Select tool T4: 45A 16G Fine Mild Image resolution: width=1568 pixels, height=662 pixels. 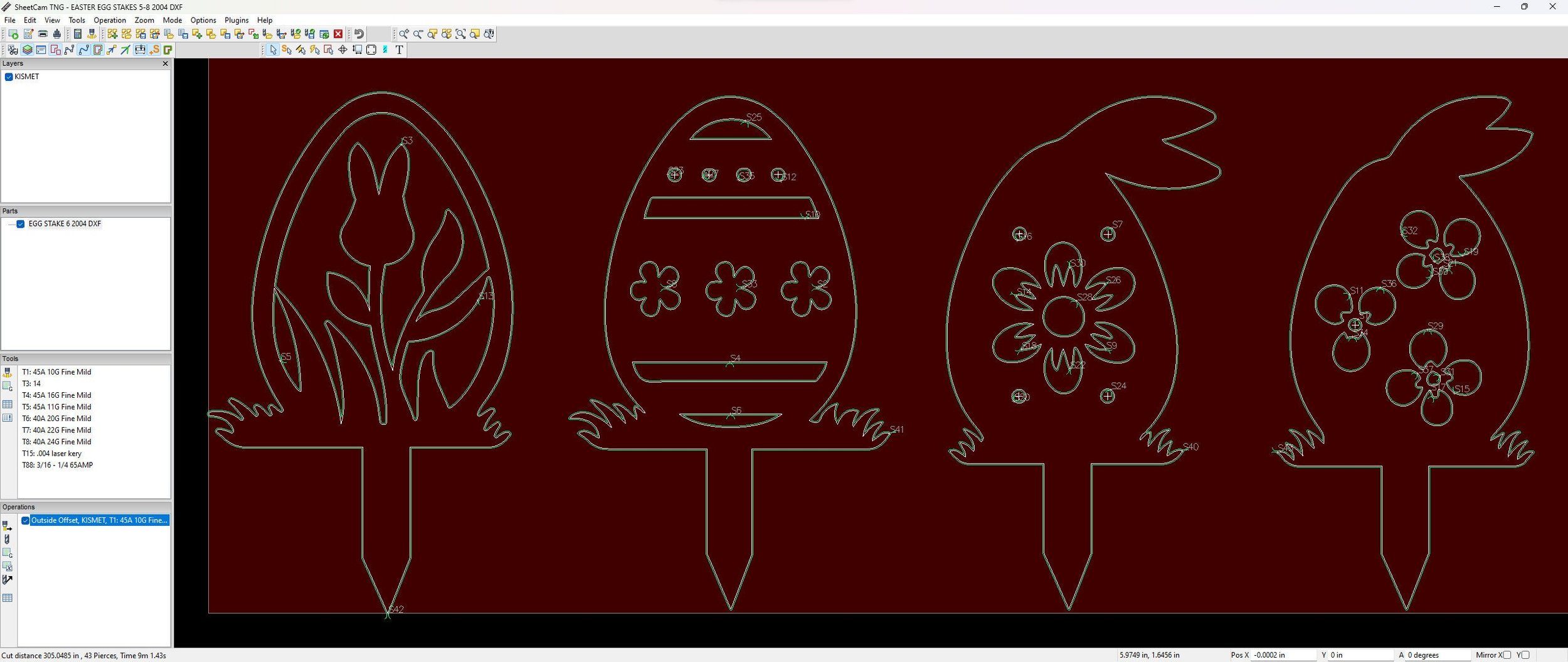56,395
